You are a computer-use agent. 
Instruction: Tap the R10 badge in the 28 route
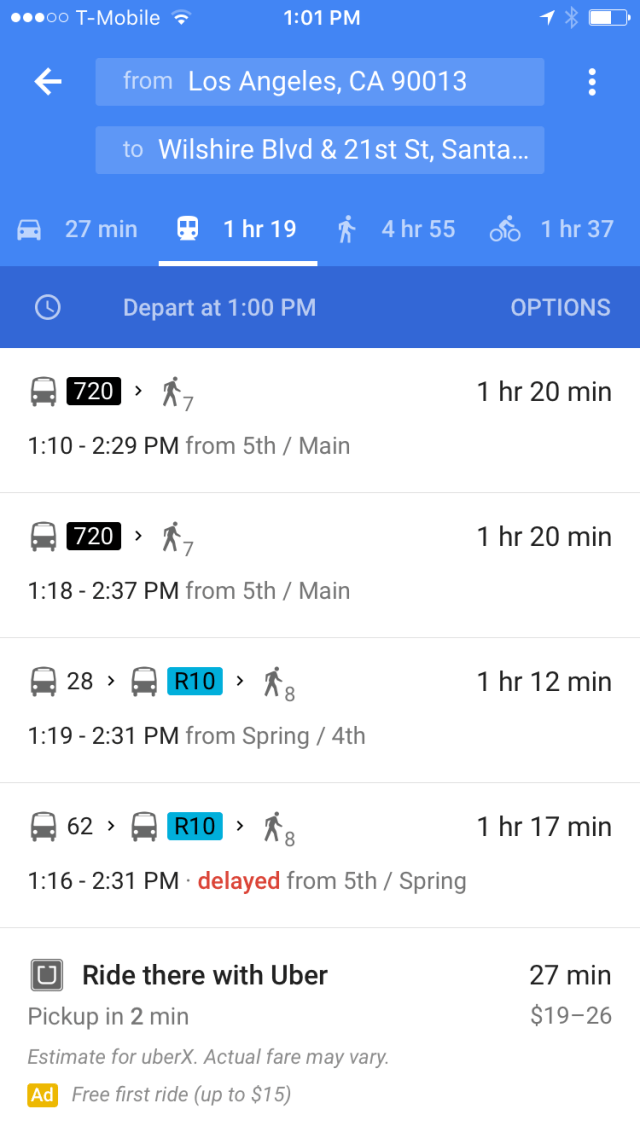point(194,682)
